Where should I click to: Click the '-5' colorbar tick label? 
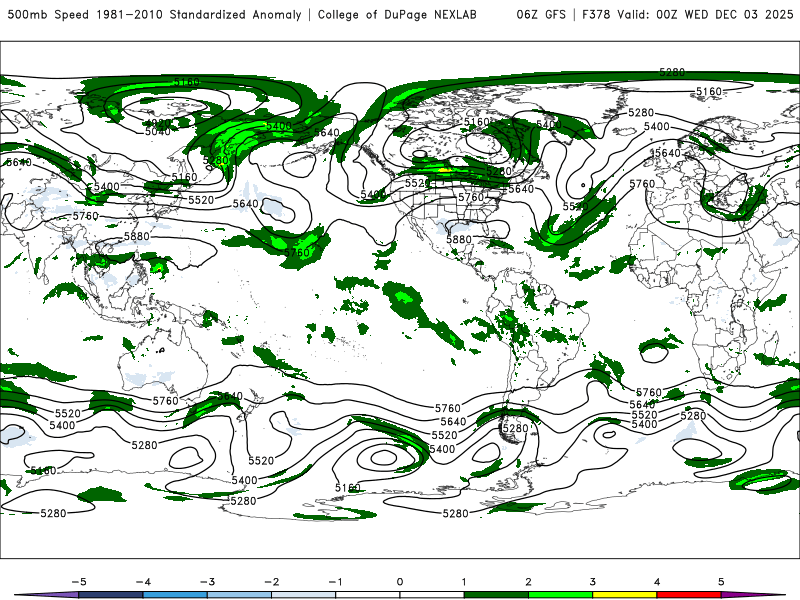[x=79, y=582]
